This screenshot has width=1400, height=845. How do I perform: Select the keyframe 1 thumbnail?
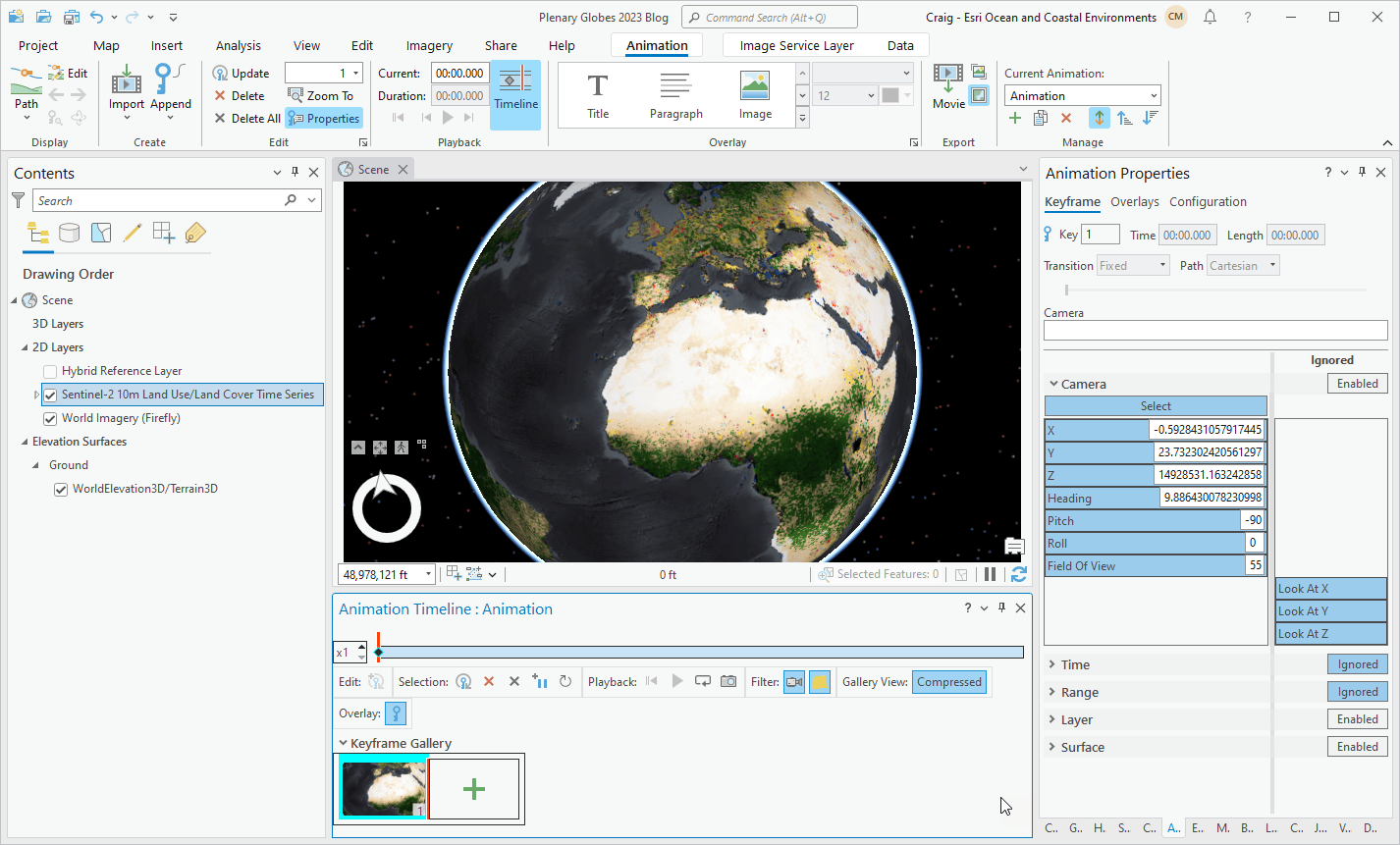point(383,788)
